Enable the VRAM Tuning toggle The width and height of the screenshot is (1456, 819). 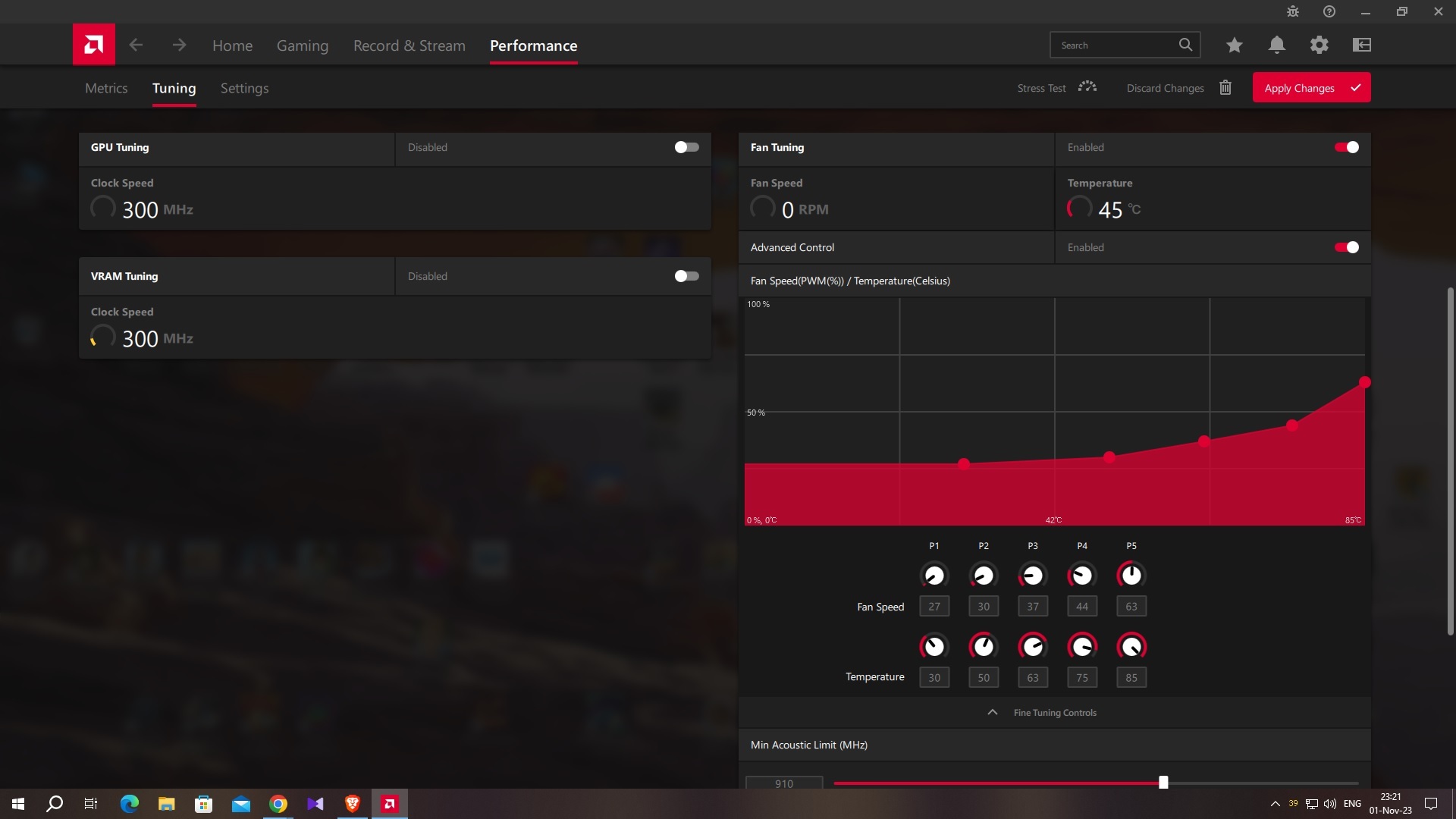coord(687,276)
